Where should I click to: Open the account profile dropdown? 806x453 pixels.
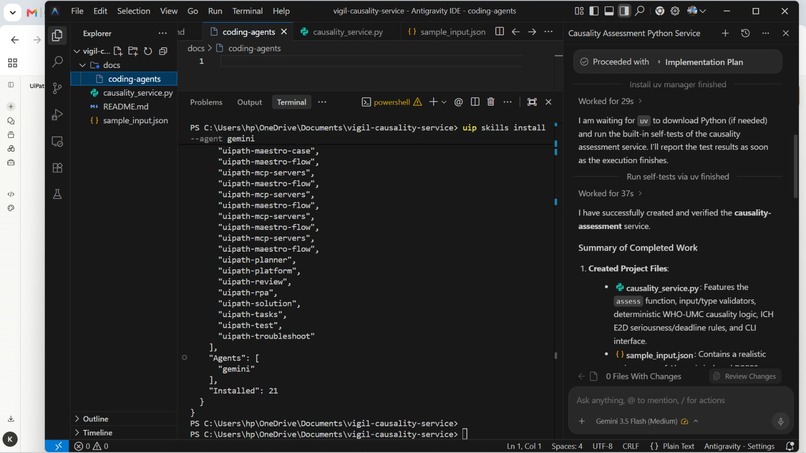click(x=696, y=11)
